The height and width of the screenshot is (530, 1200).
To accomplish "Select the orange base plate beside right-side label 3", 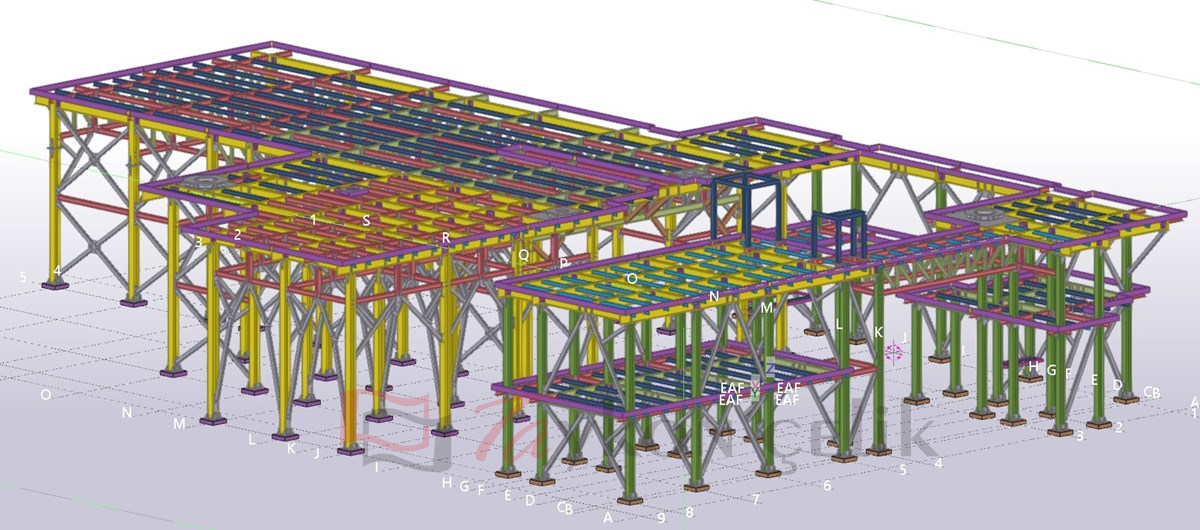I will tap(1060, 431).
